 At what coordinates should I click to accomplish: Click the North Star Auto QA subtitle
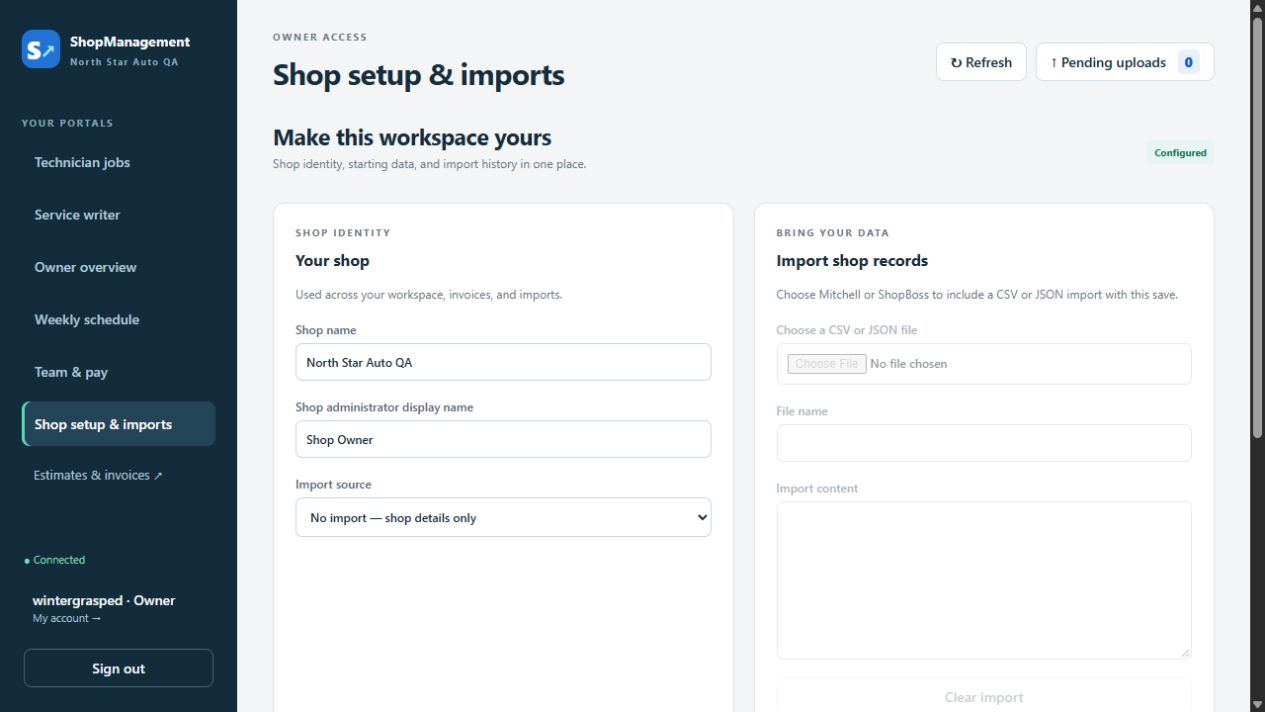(x=124, y=62)
